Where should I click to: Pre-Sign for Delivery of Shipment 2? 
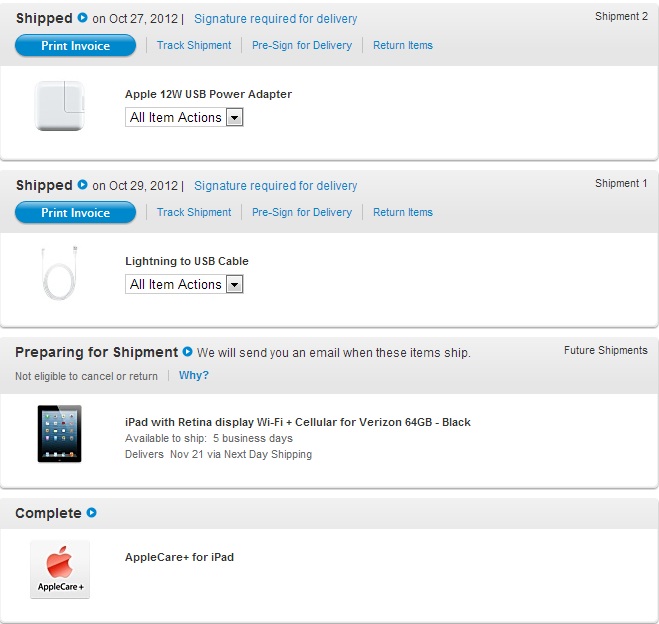302,45
